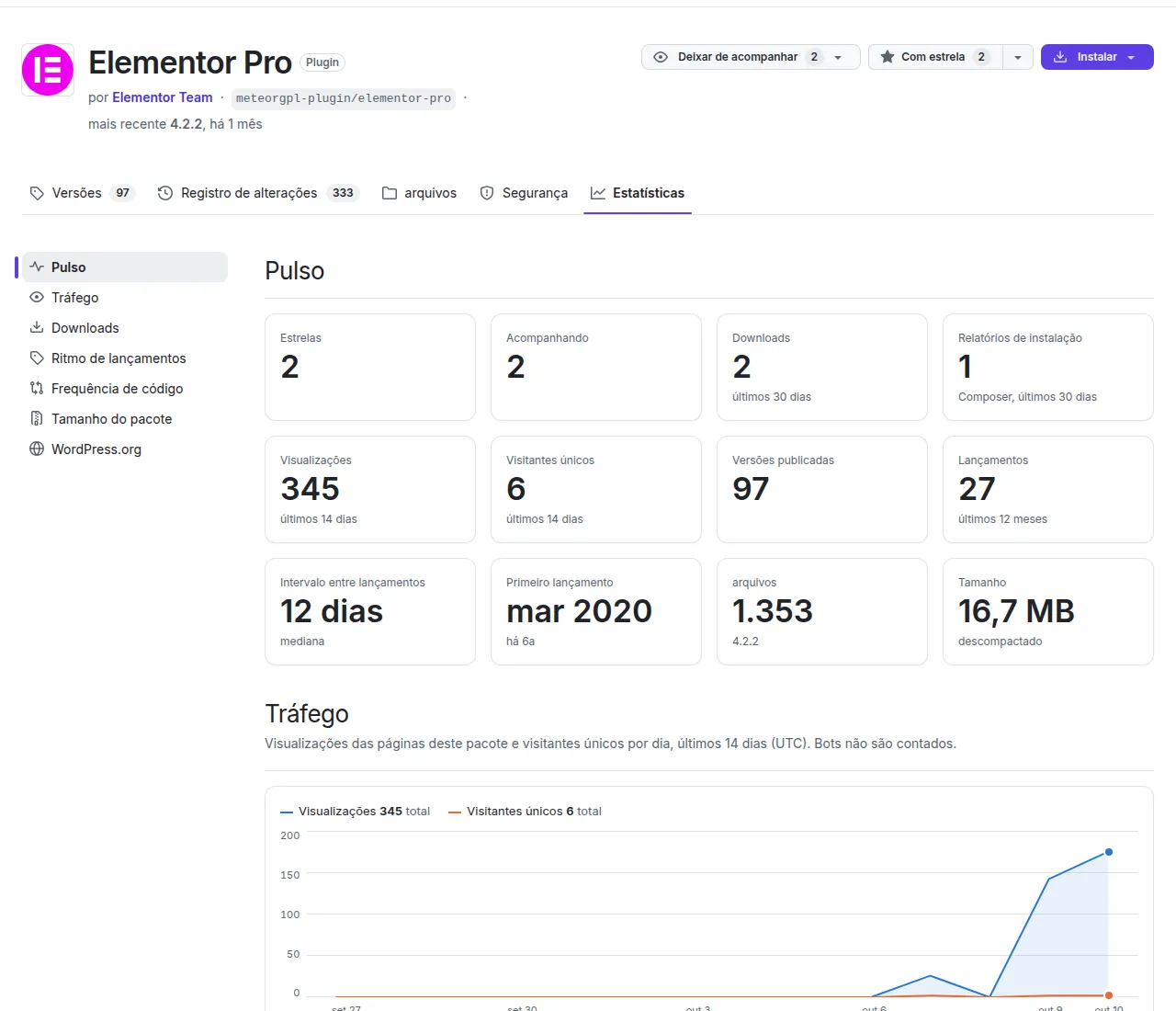The image size is (1176, 1011).
Task: Click the eye icon beside Tráfego sidebar item
Action: click(37, 297)
